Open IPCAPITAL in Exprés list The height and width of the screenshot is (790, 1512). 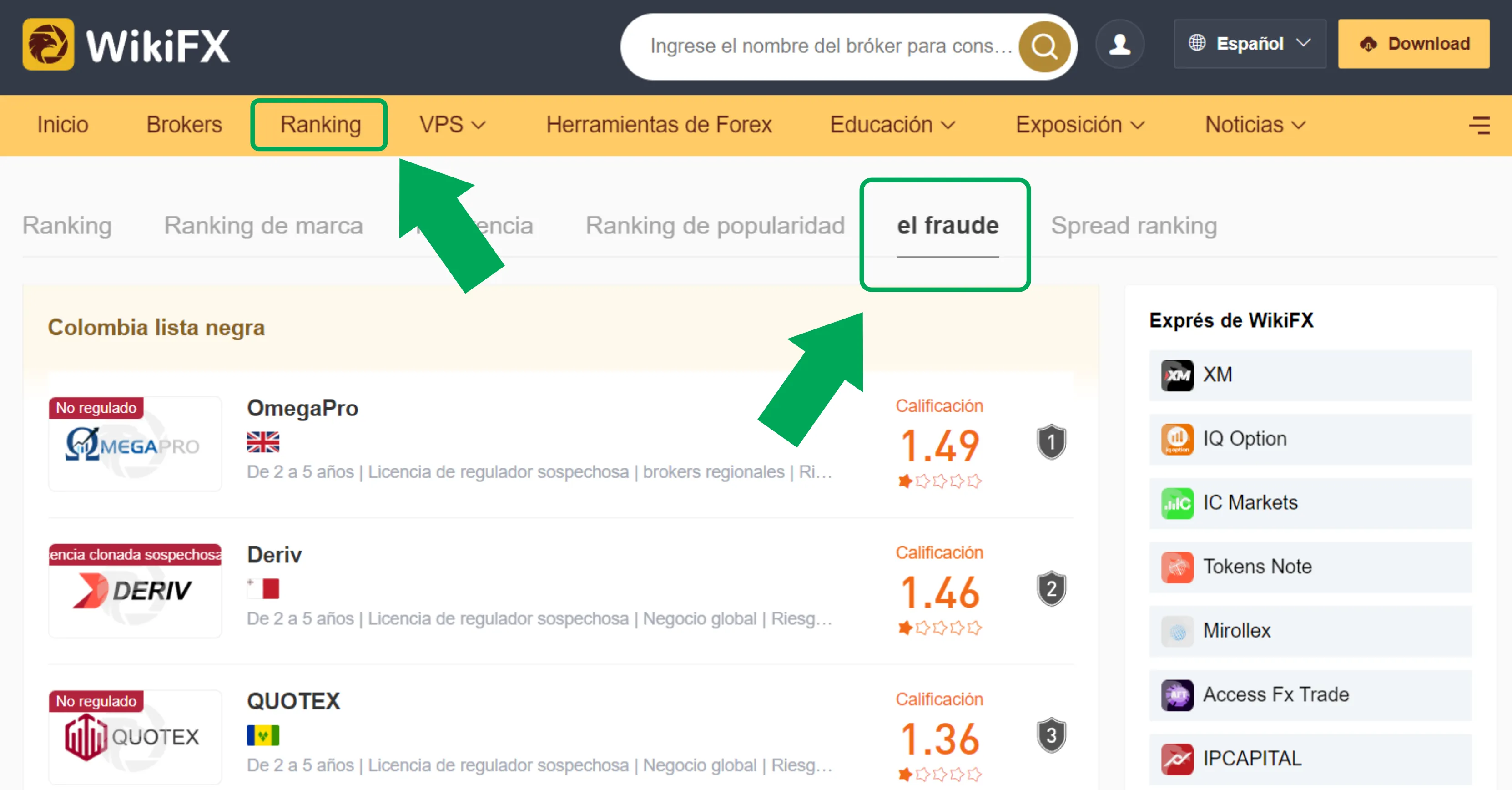click(1310, 760)
